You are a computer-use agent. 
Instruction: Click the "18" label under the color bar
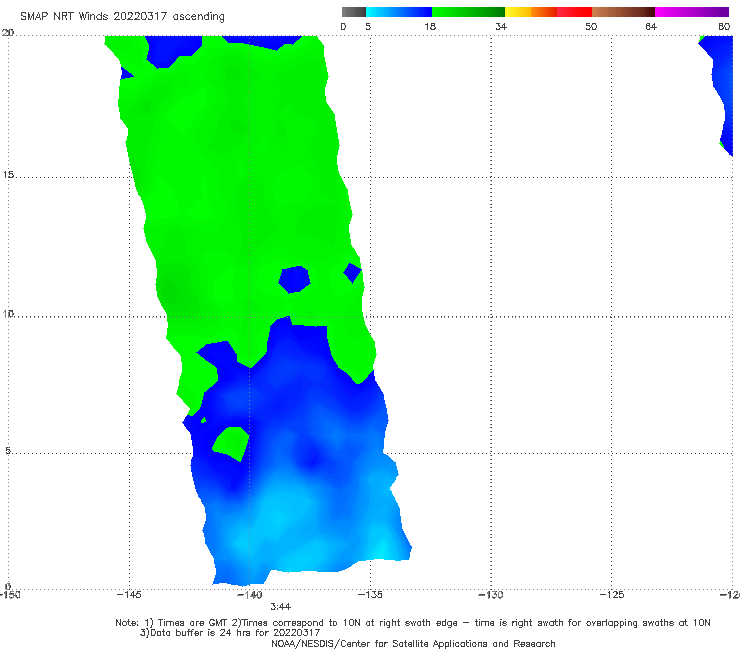[430, 26]
